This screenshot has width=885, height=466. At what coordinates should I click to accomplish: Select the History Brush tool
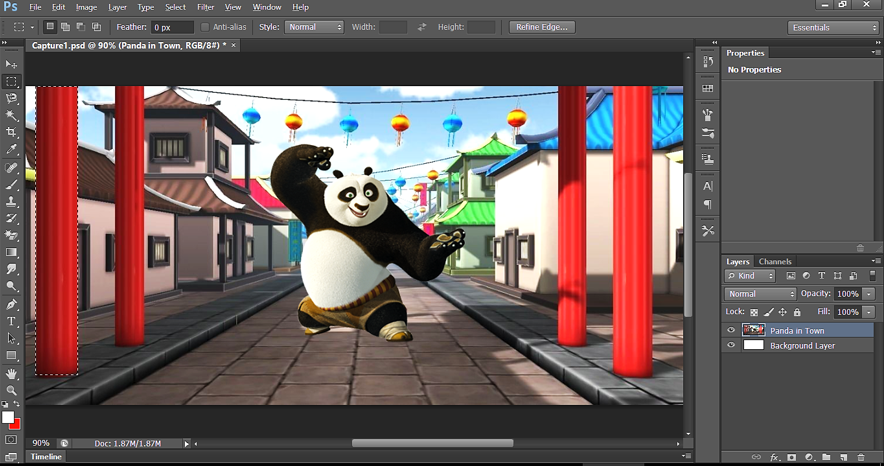(11, 218)
